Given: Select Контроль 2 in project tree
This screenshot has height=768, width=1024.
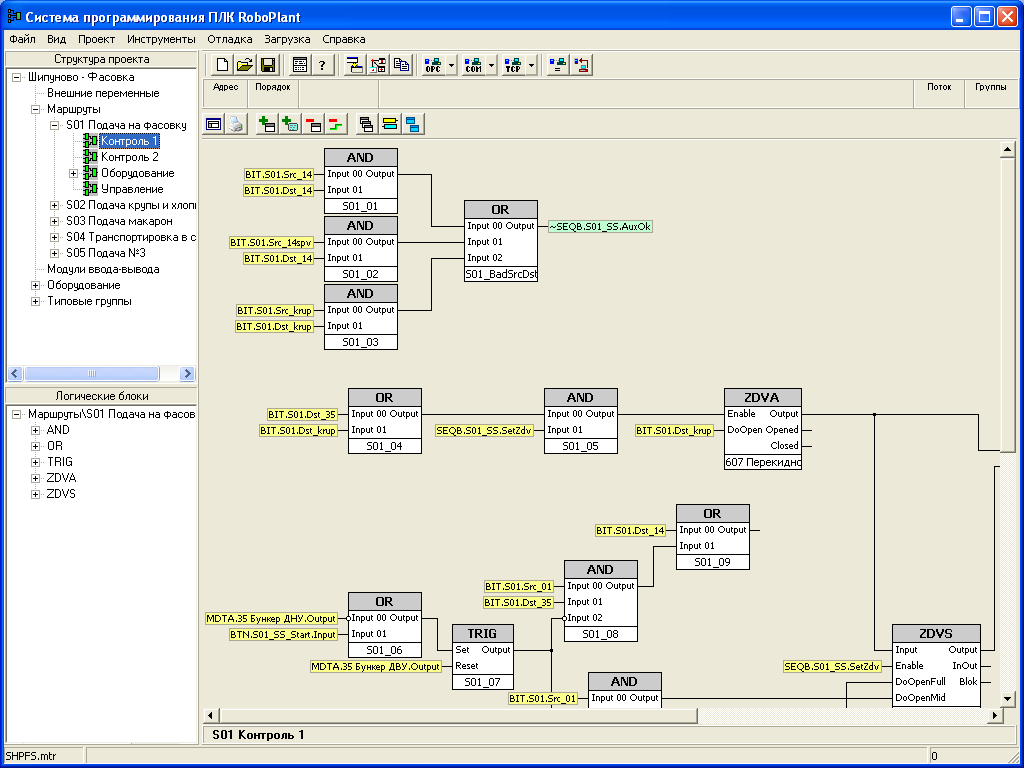Looking at the screenshot, I should [x=129, y=157].
